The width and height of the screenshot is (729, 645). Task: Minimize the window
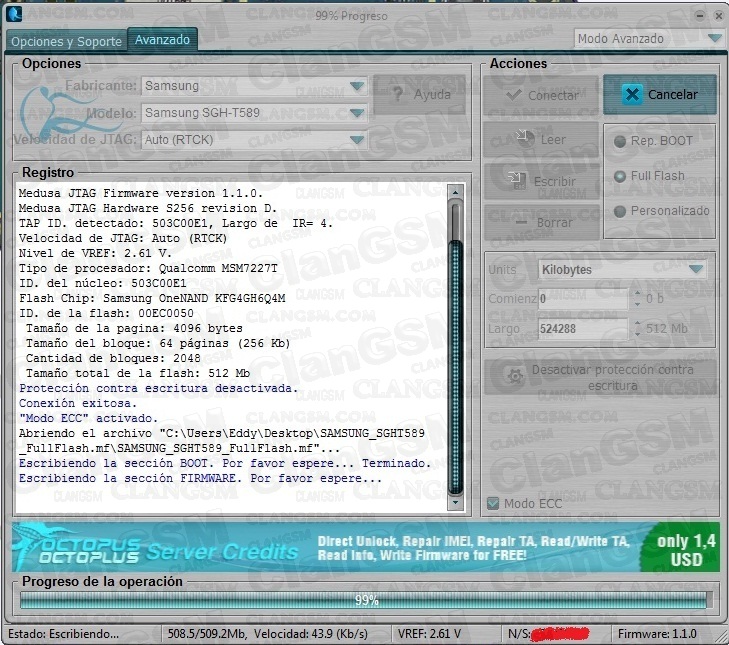click(699, 15)
